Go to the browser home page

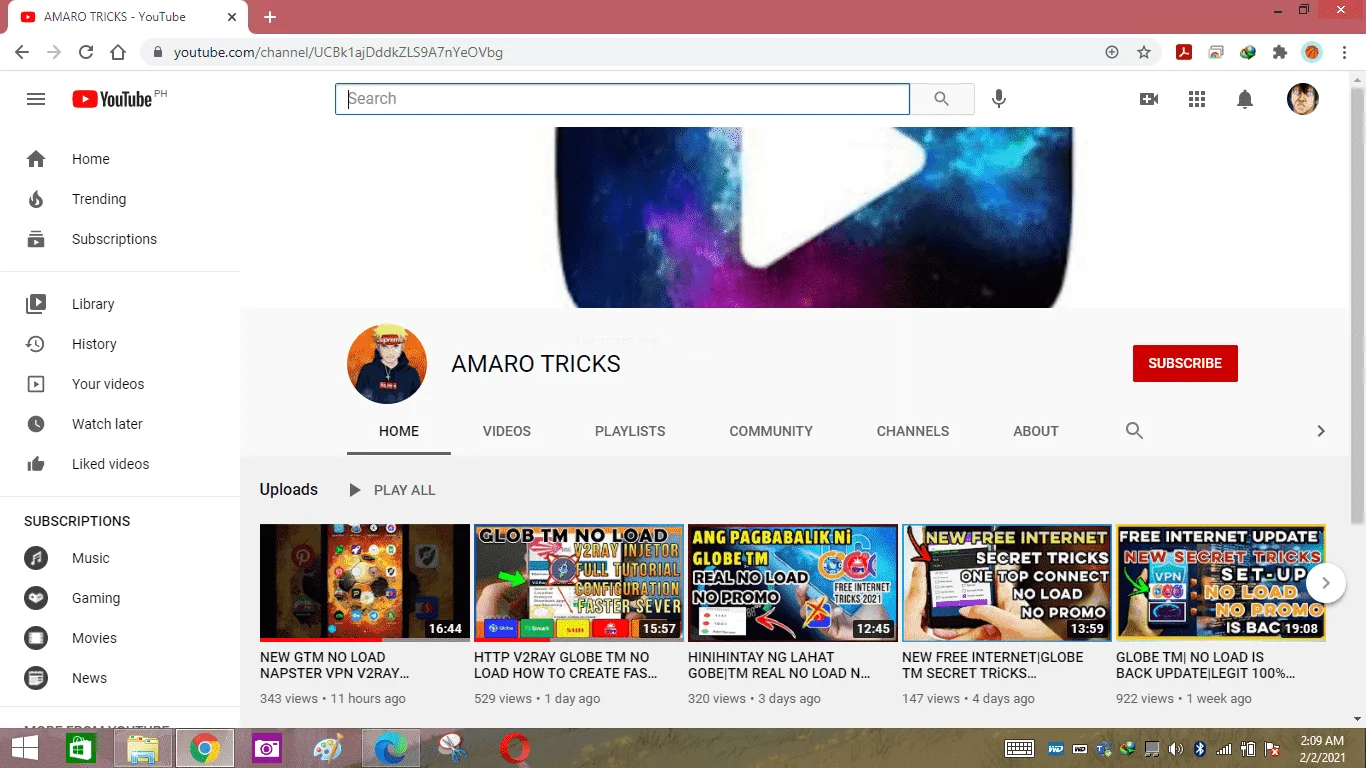pyautogui.click(x=118, y=52)
